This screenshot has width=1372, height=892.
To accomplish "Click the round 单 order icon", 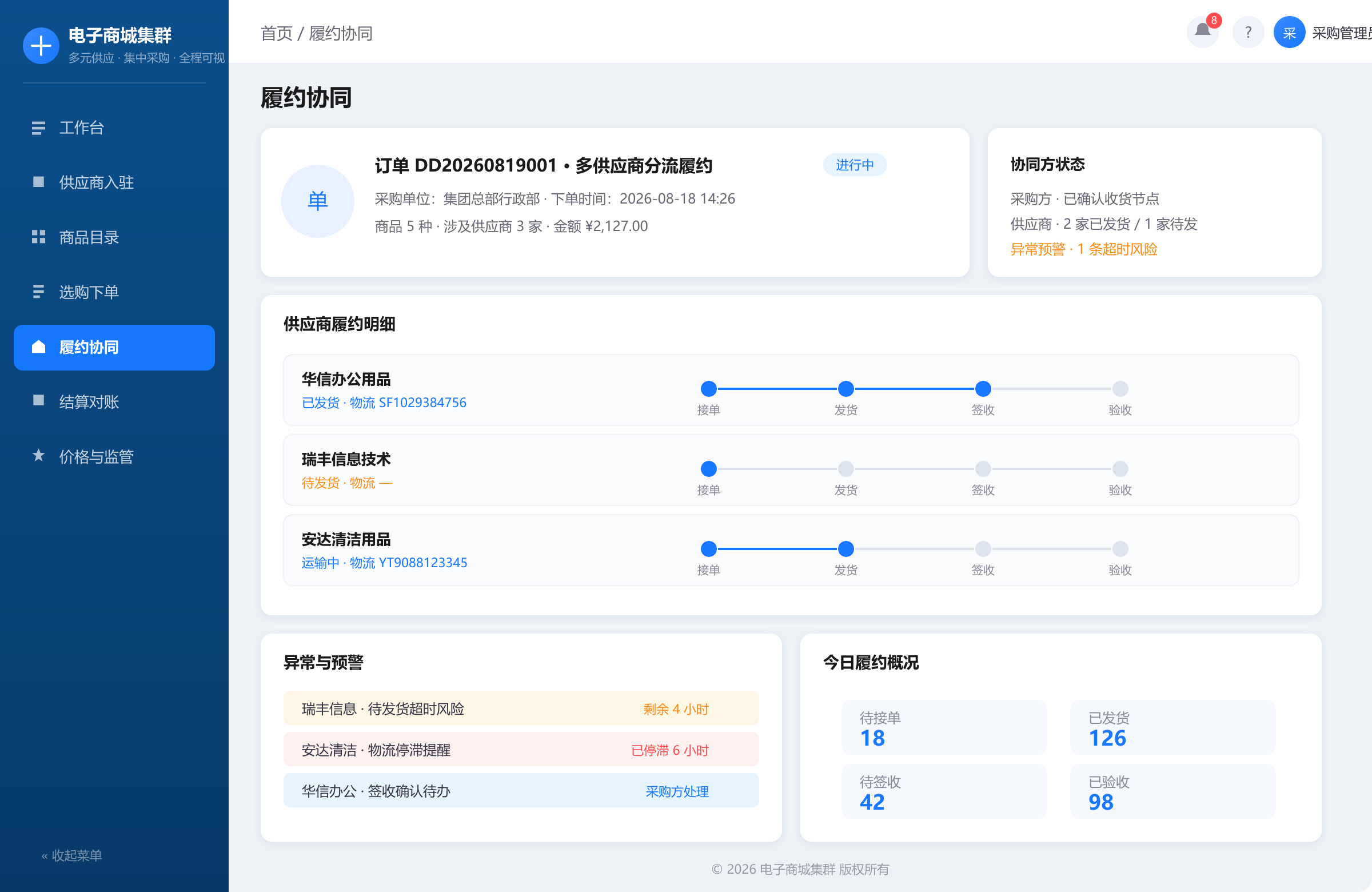I will 318,201.
